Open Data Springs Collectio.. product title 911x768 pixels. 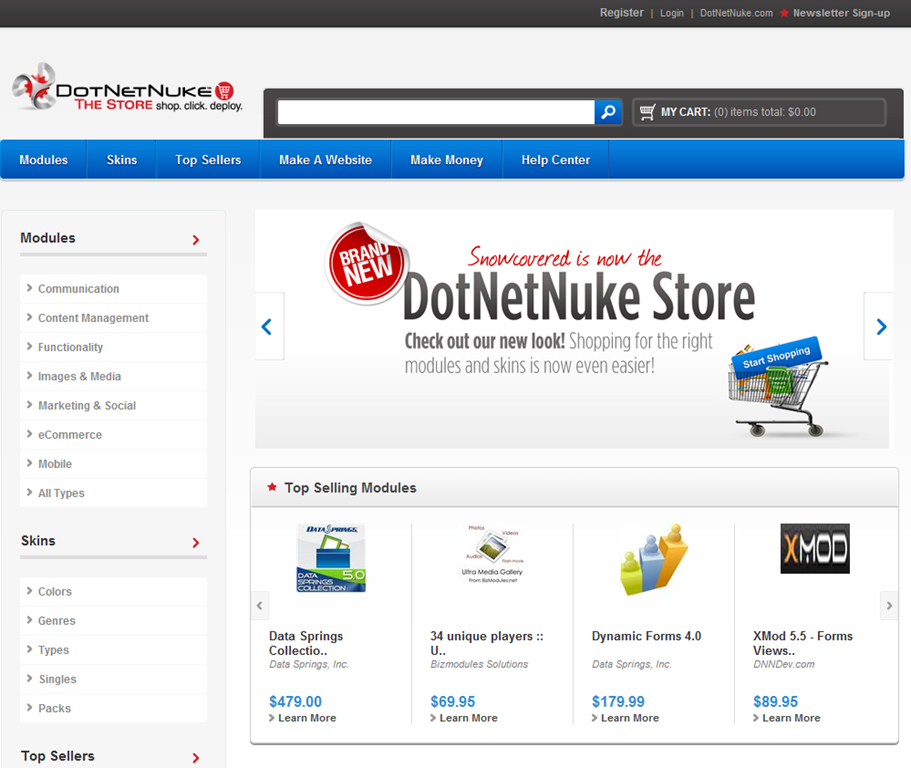coord(306,643)
